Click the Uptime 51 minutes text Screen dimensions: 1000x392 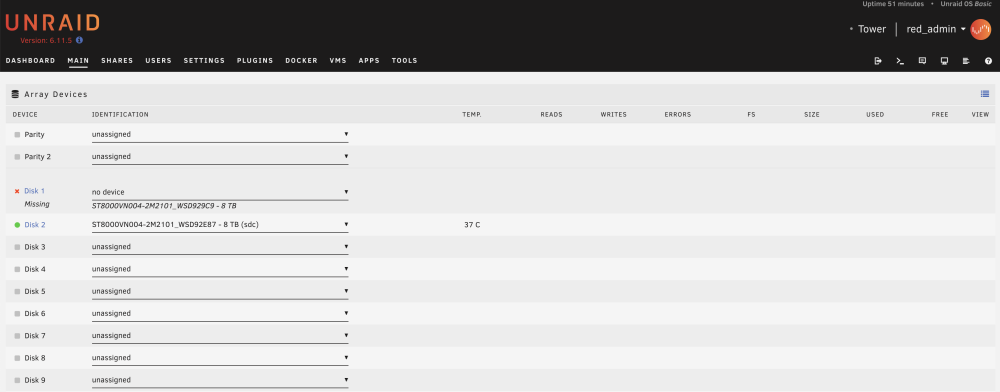(893, 4)
